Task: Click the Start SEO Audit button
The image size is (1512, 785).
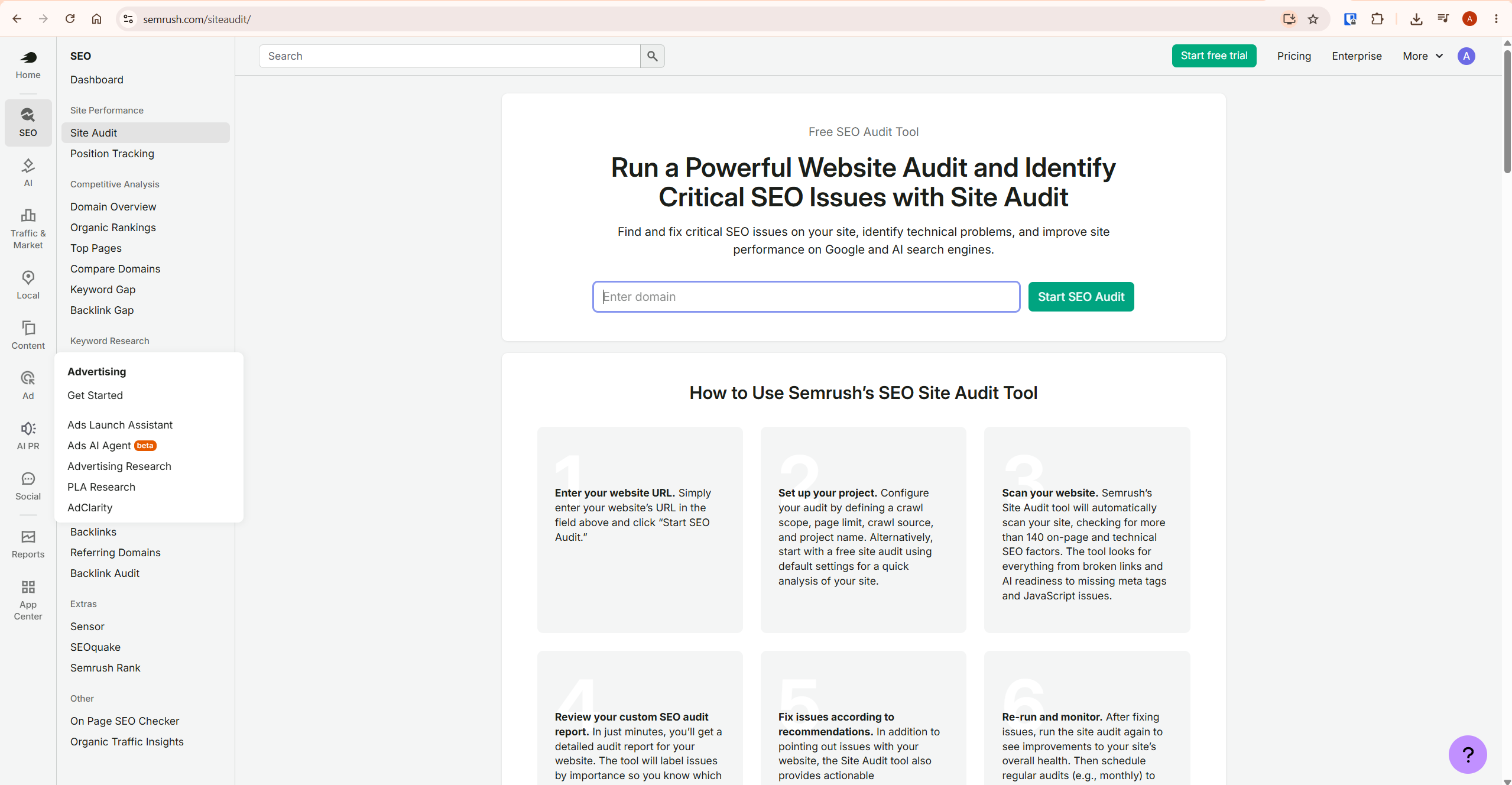Action: pos(1081,297)
